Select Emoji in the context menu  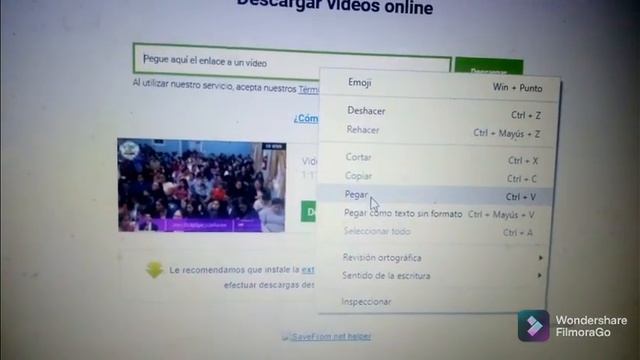[x=440, y=84]
